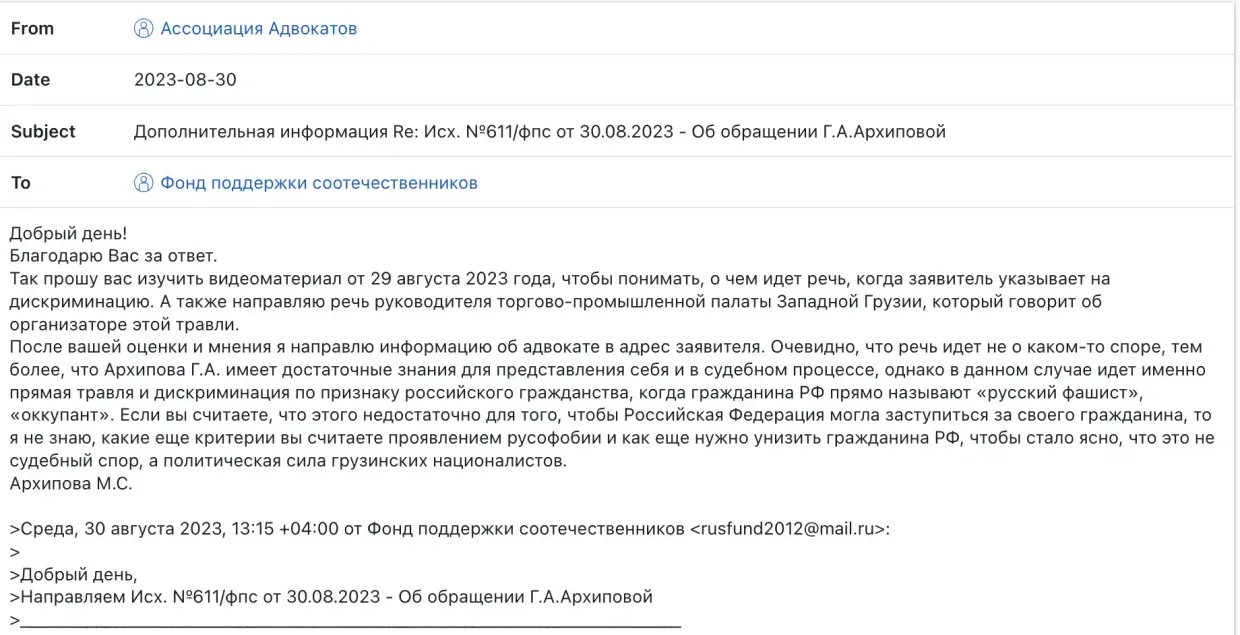This screenshot has height=635, width=1240.
Task: Click the quoted greeting Добрый день, line
Action: click(77, 574)
